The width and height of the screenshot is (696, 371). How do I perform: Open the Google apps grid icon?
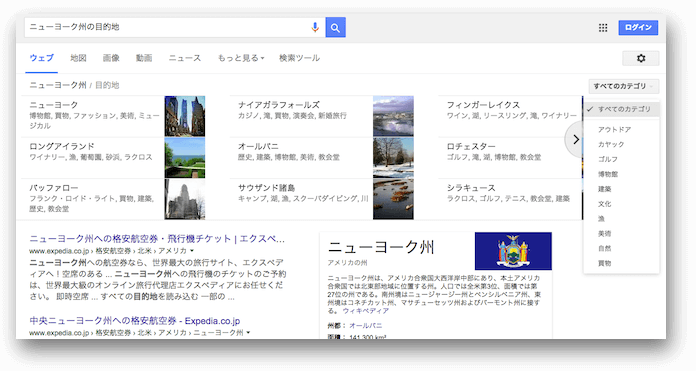(603, 28)
